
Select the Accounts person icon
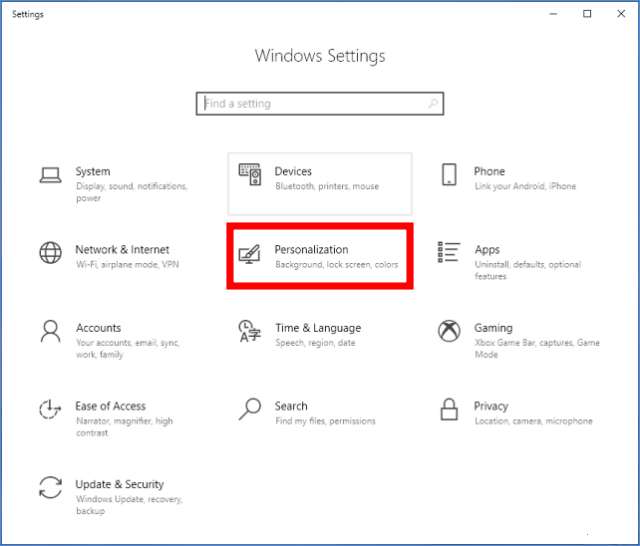point(51,331)
